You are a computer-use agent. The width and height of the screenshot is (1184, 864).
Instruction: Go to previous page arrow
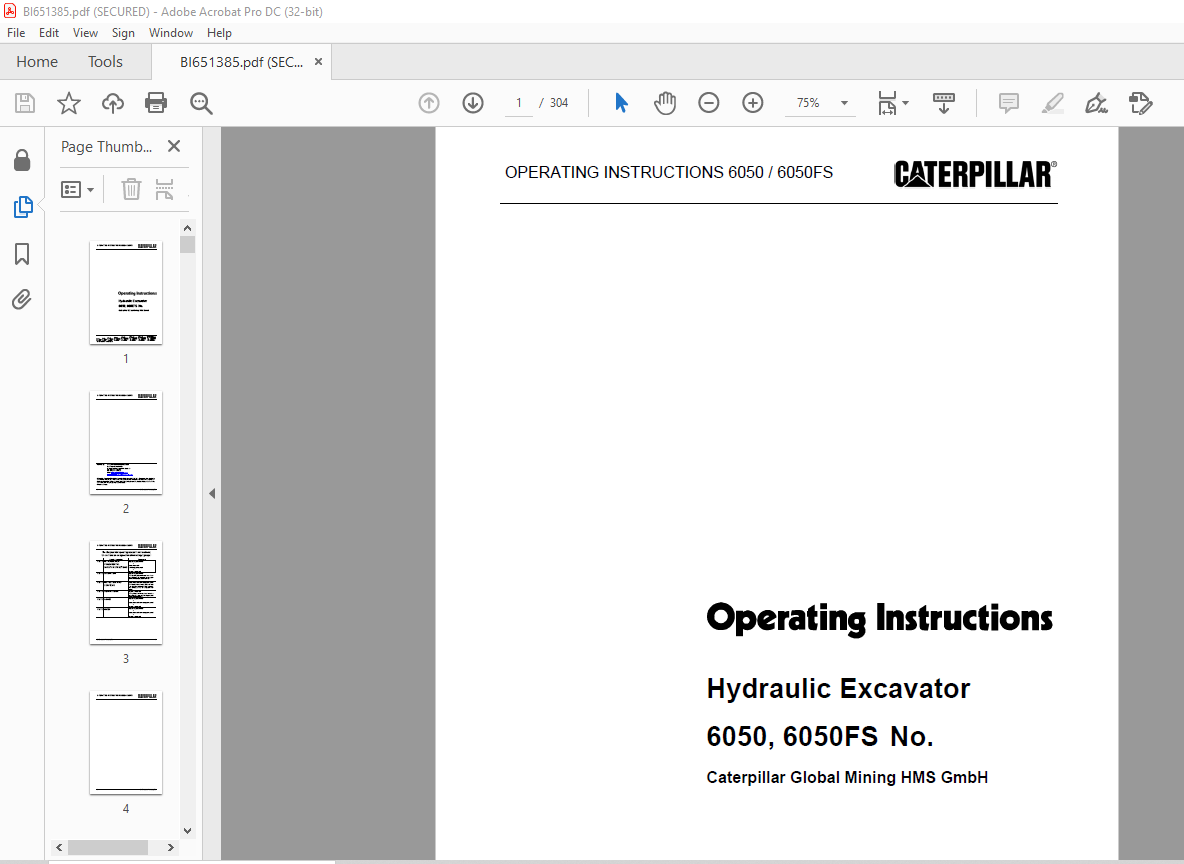point(429,103)
